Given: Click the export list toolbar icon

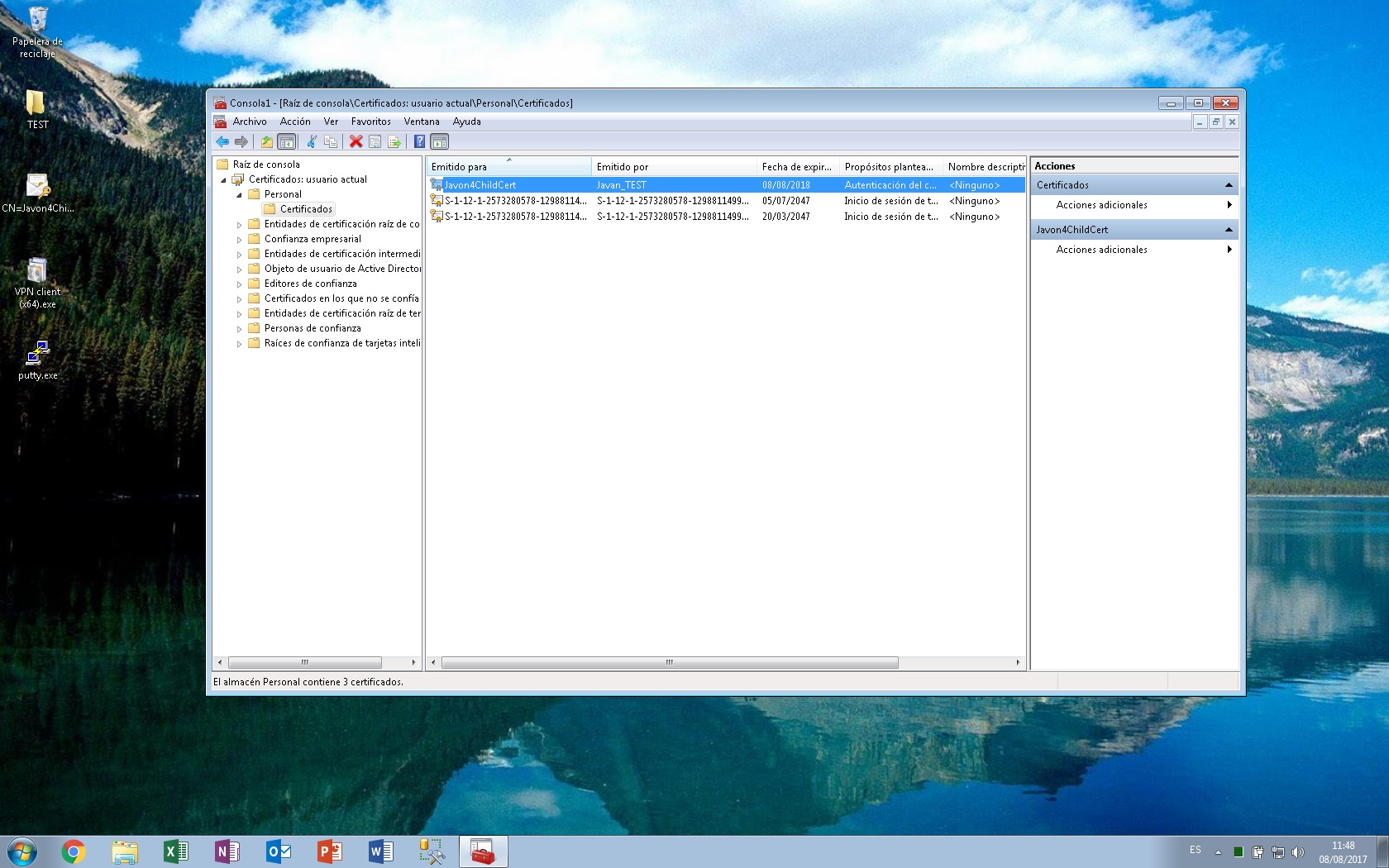Looking at the screenshot, I should [394, 141].
